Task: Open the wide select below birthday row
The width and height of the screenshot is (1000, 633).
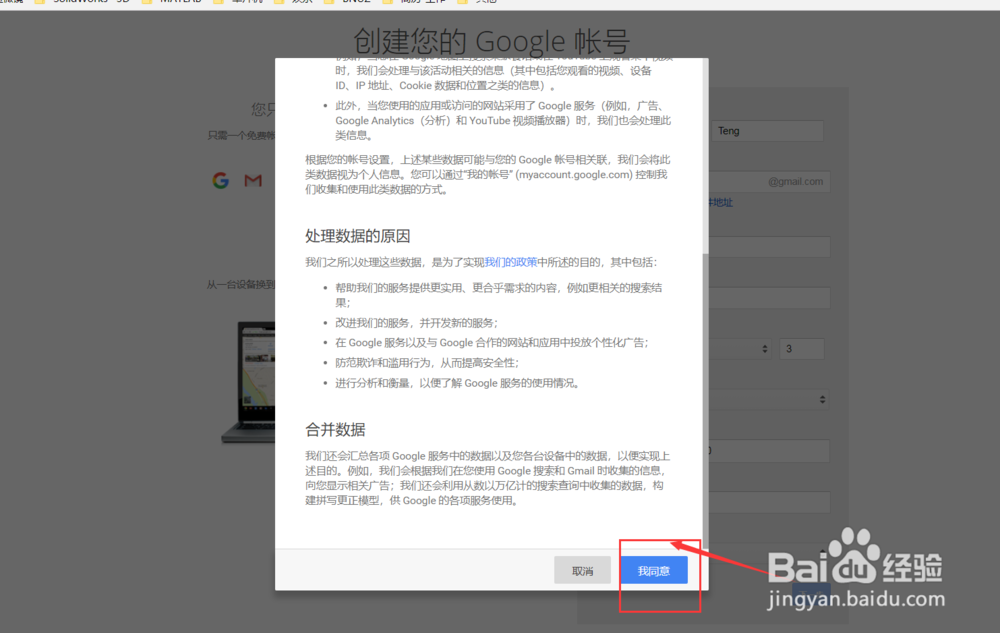Action: (768, 399)
